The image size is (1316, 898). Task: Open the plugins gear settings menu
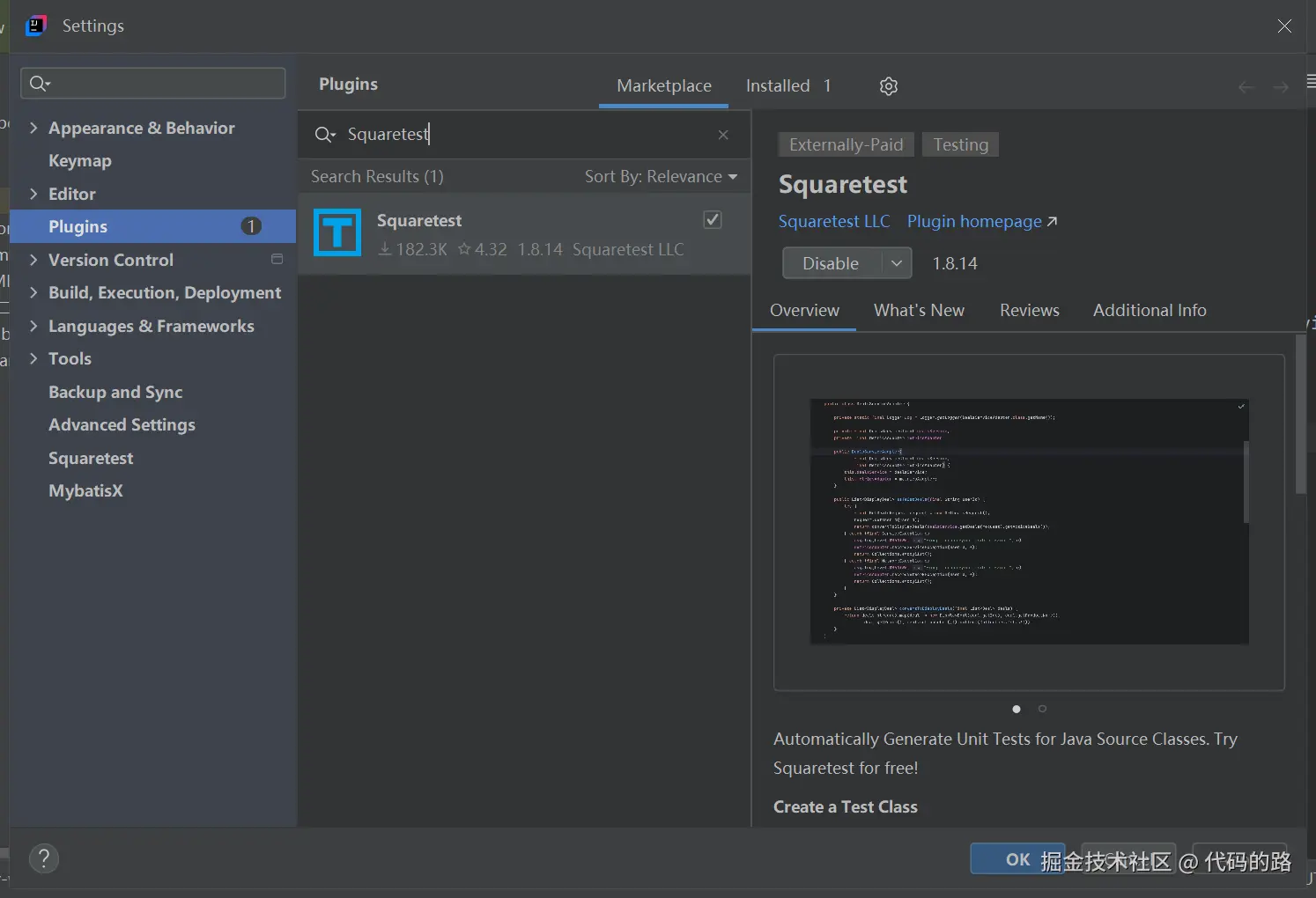click(x=889, y=85)
